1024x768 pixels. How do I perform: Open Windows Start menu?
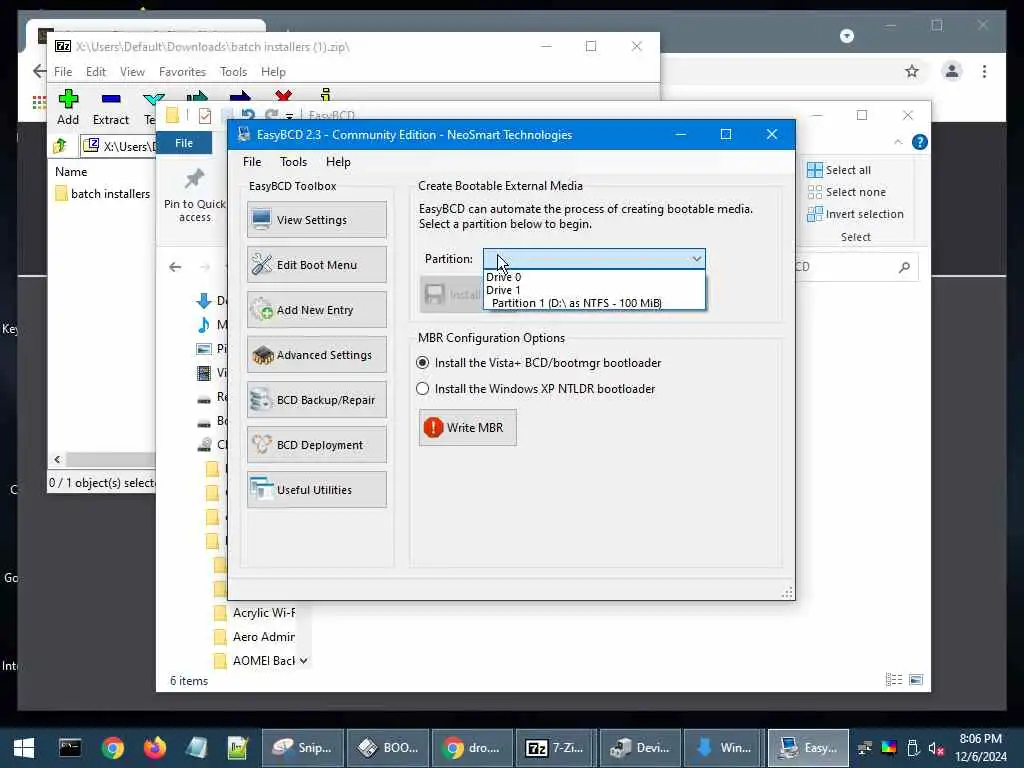point(24,748)
